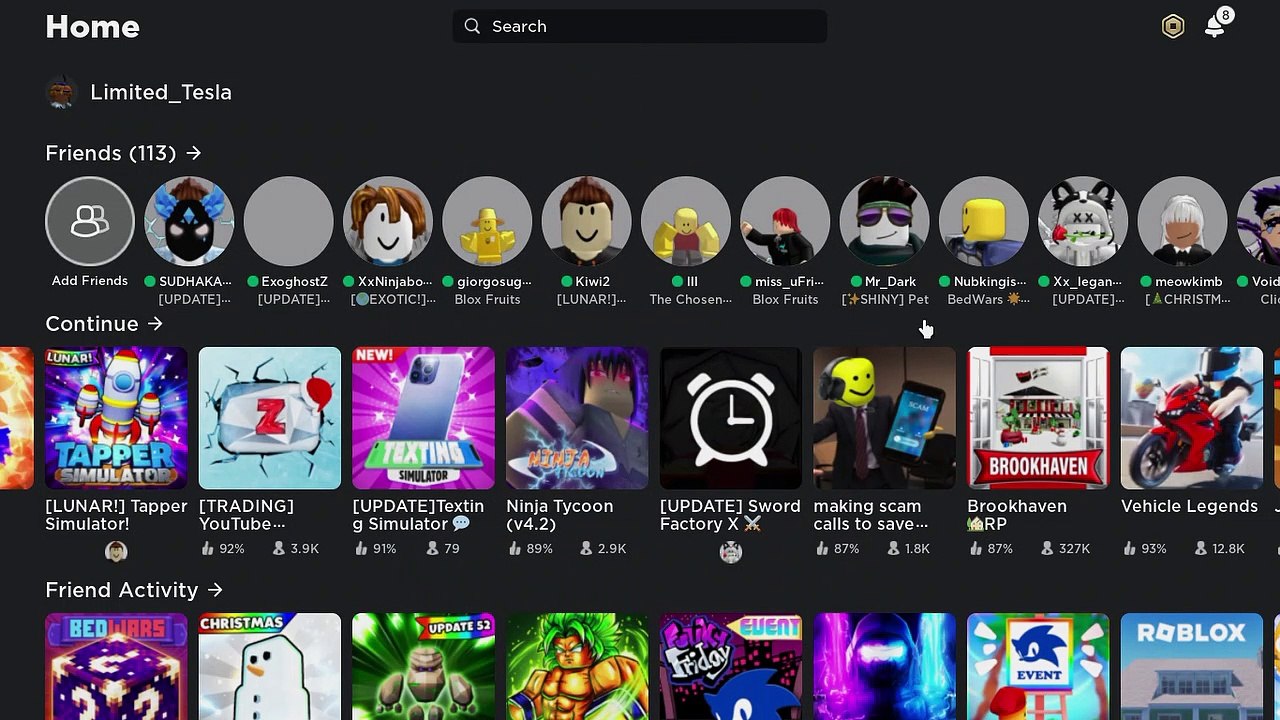This screenshot has width=1280, height=720.
Task: Open Limited_Tesla profile avatar
Action: tap(62, 93)
